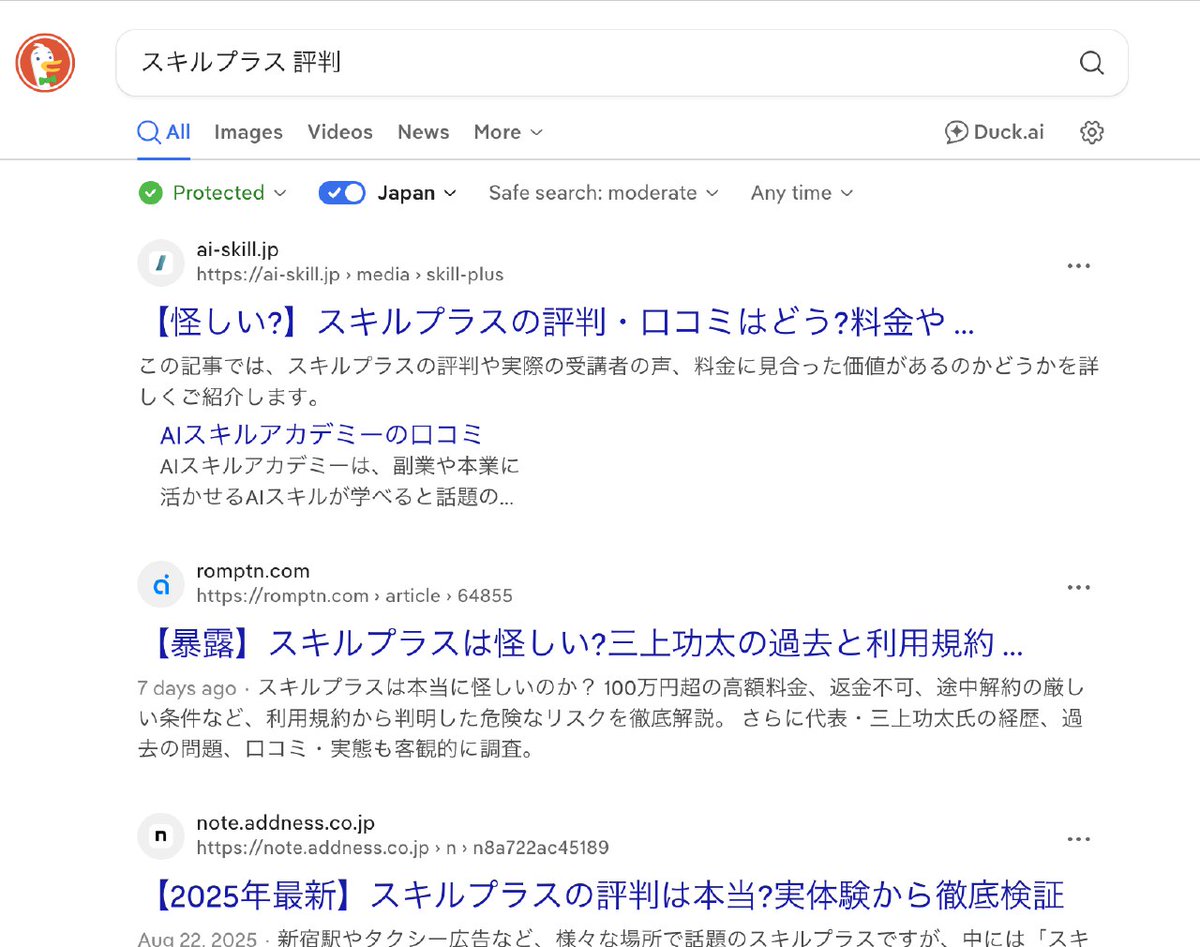This screenshot has height=947, width=1200.
Task: Switch to the Images tab
Action: 248,131
